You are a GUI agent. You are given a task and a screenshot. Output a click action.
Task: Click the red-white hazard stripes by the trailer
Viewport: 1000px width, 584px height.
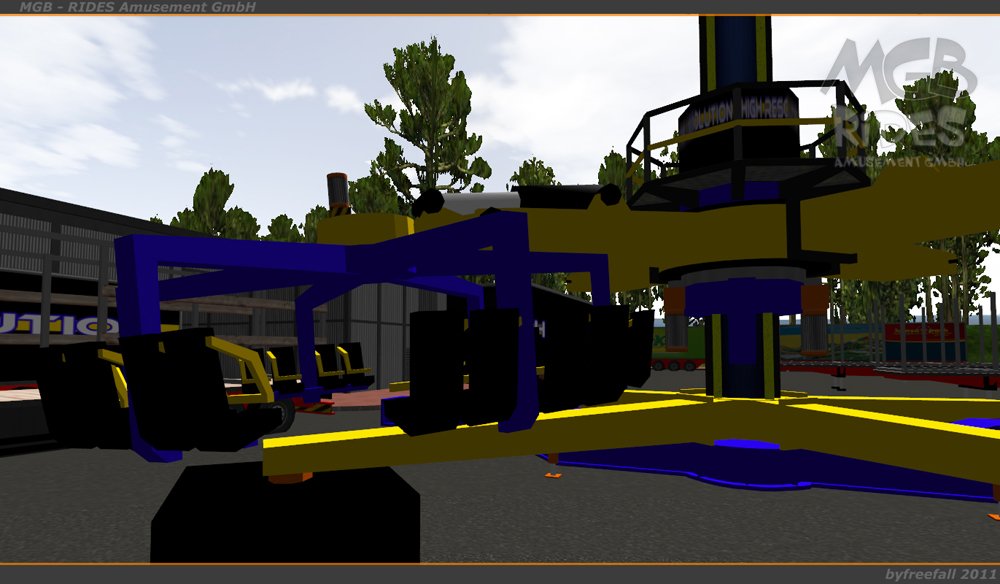(316, 405)
